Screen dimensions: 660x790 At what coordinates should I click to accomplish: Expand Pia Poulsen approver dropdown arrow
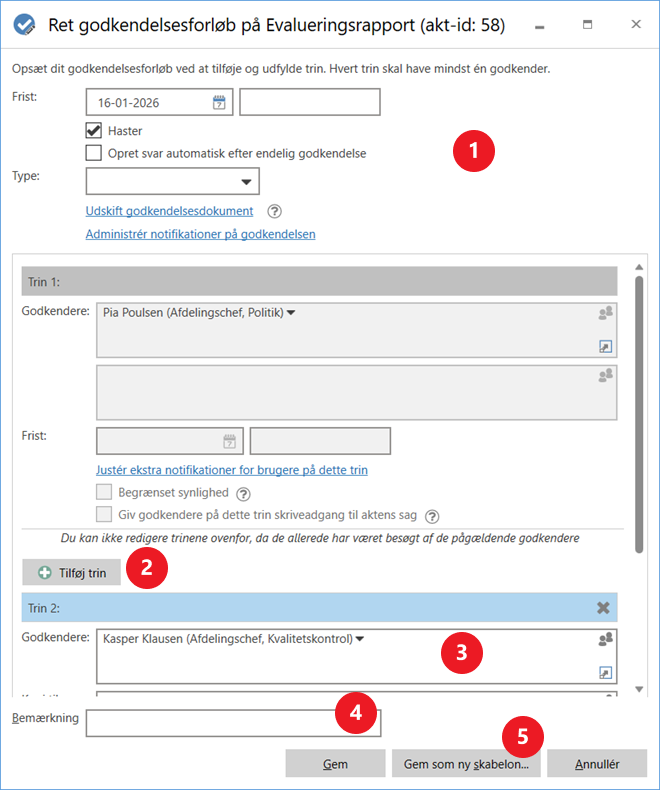291,313
